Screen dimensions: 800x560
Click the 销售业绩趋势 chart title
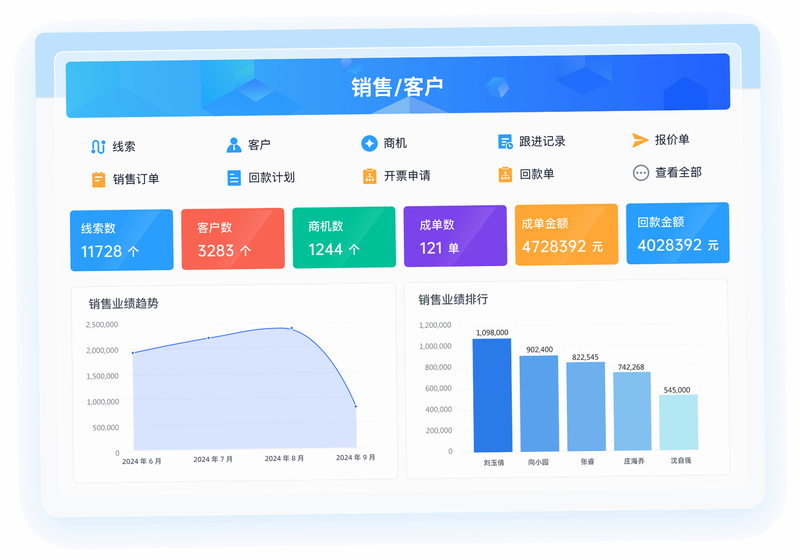[x=123, y=304]
